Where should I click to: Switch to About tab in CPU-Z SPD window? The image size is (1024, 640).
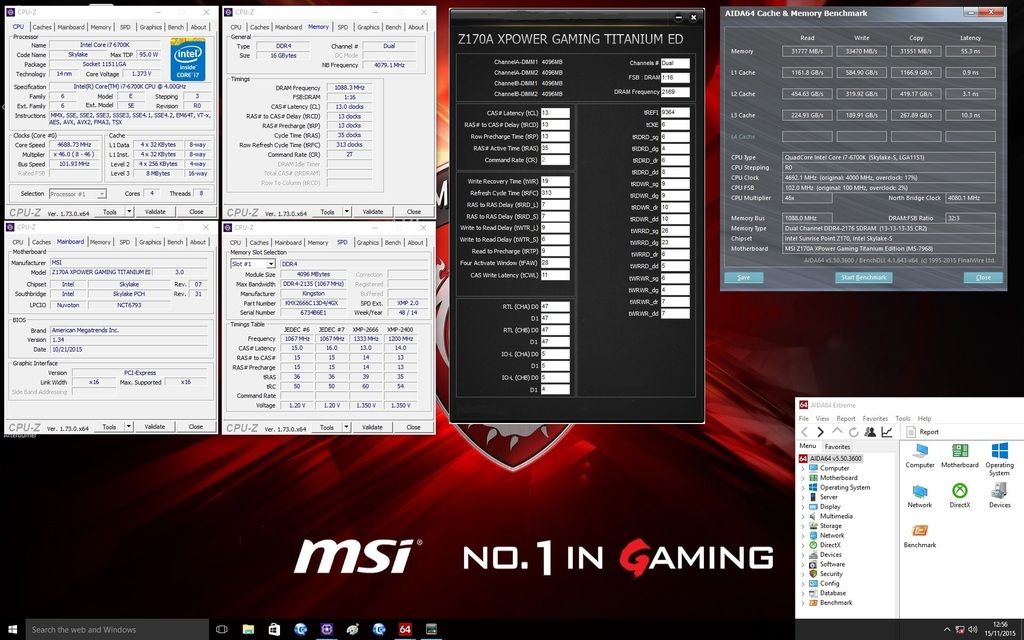click(x=415, y=243)
